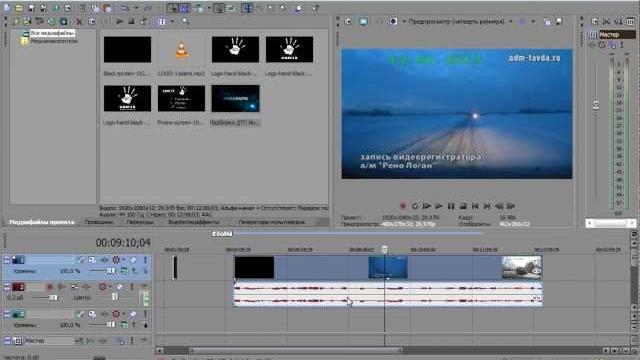Open What's This help icon
Viewport: 640px width, 360px height.
[x=316, y=8]
